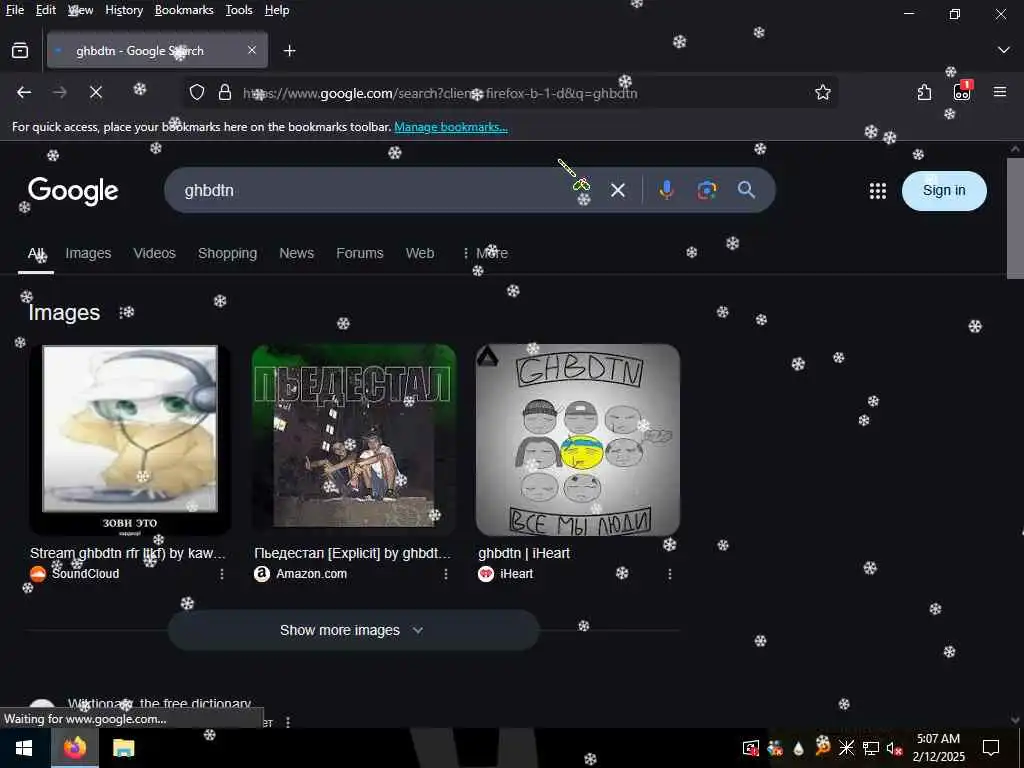
Task: Click the Manage bookmarks link
Action: click(451, 127)
